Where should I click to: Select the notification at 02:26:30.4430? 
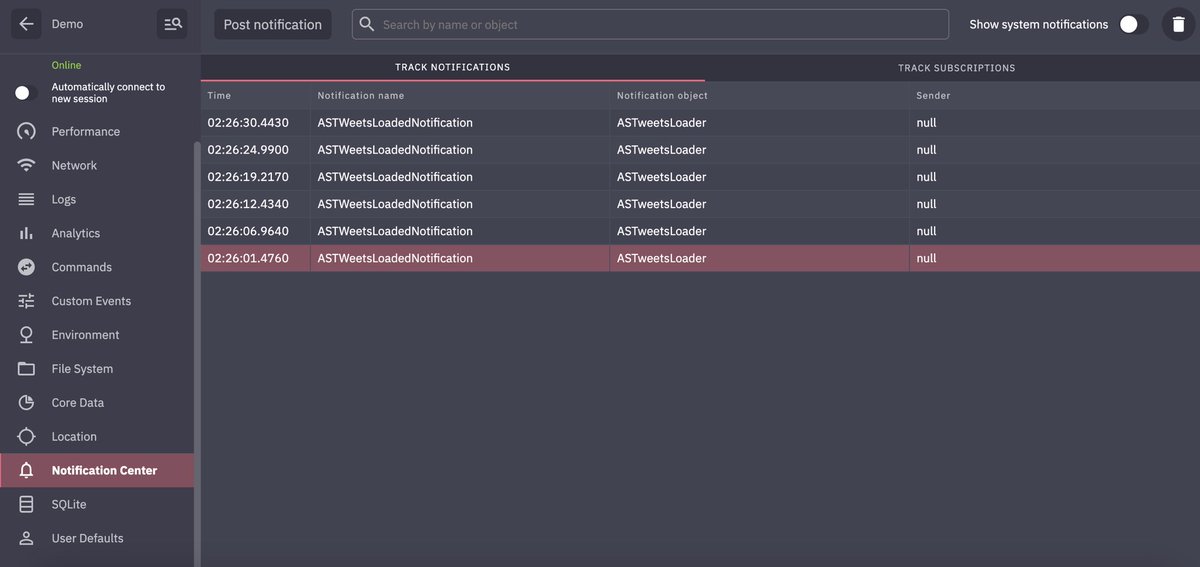coord(700,123)
